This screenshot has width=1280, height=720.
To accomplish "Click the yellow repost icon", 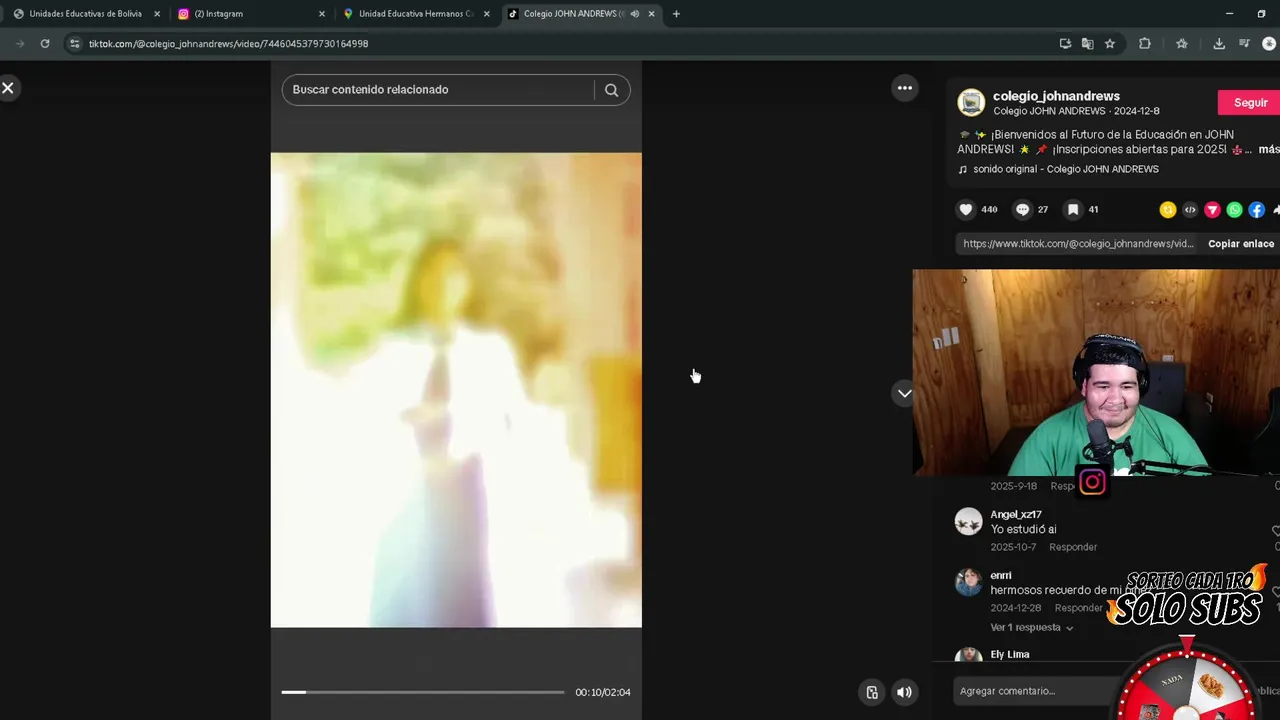I will pyautogui.click(x=1167, y=210).
